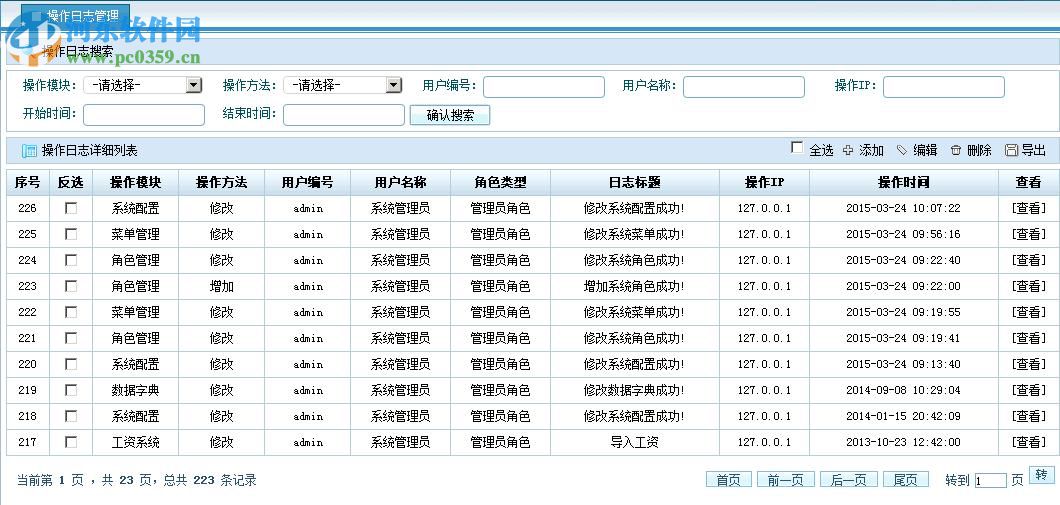Screen dimensions: 1060x505
Task: Open 查看 link for row 217
Action: tap(1028, 442)
